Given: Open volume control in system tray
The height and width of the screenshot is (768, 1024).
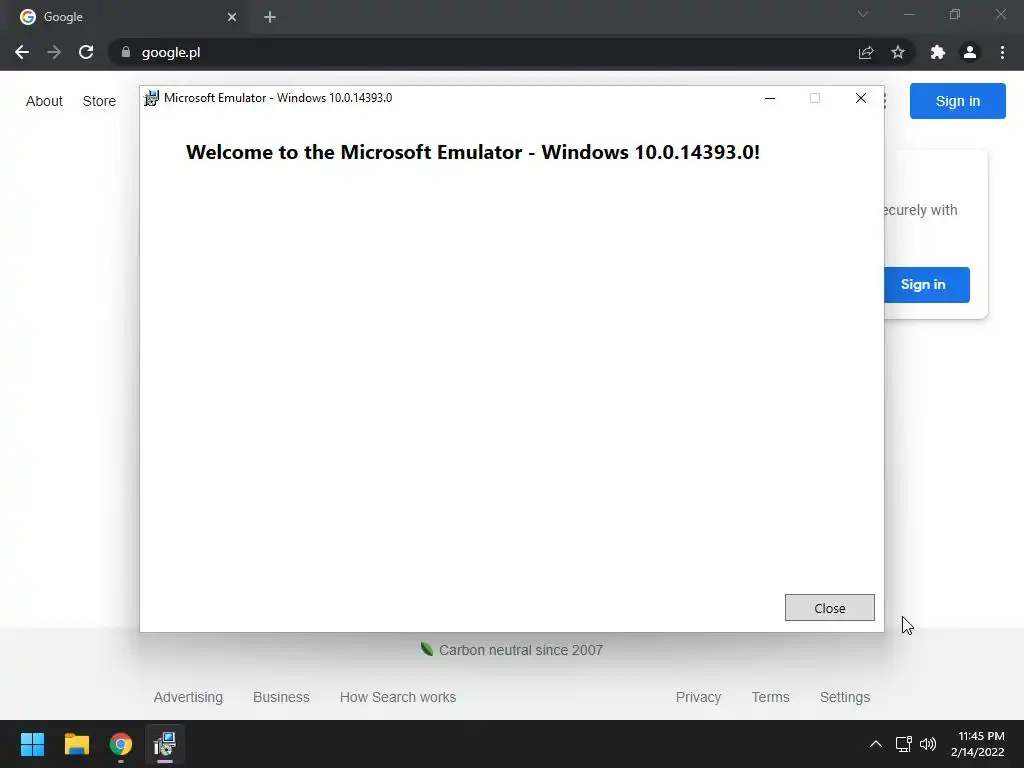Looking at the screenshot, I should coord(927,744).
